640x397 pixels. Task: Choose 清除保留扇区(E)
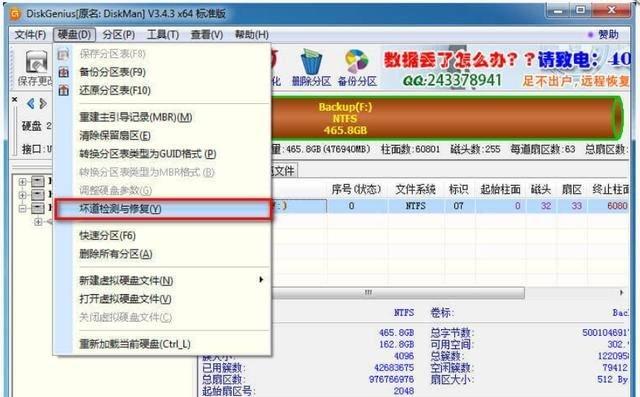click(x=162, y=135)
